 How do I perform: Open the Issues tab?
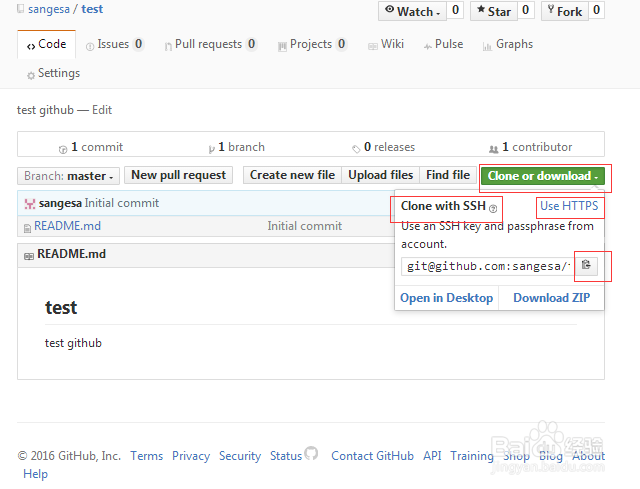[115, 44]
